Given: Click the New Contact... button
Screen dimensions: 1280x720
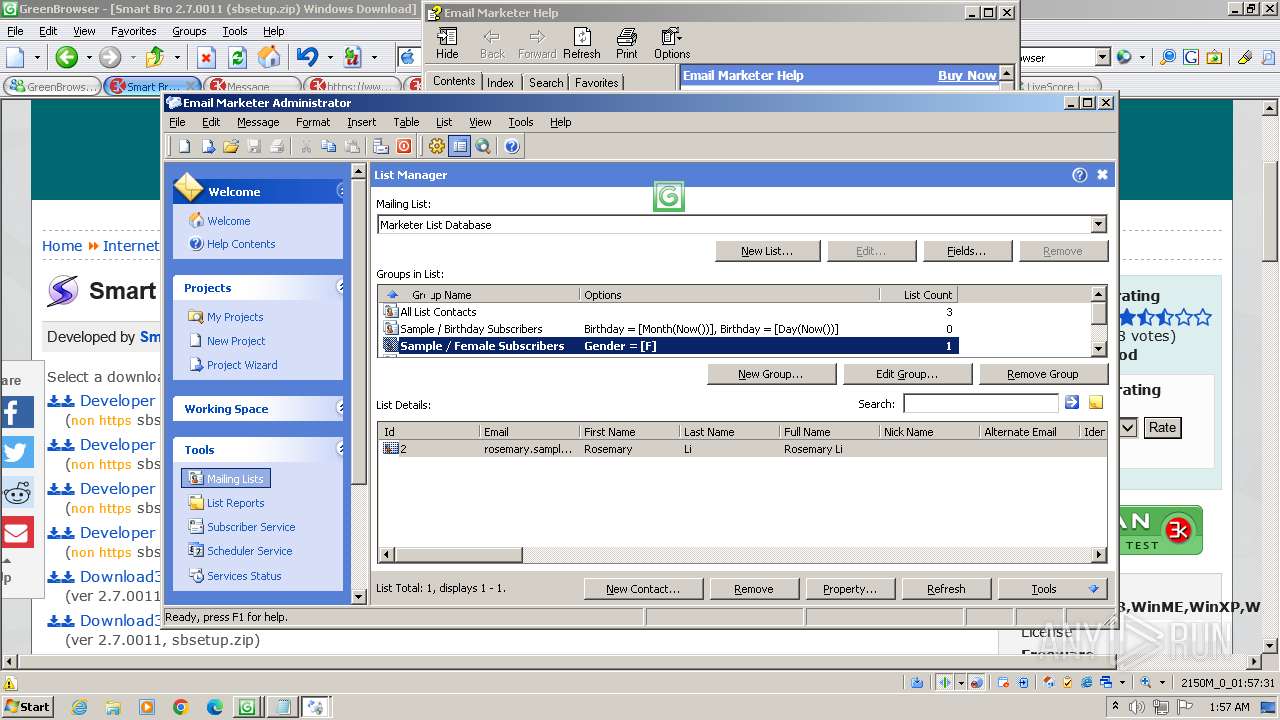Looking at the screenshot, I should point(642,589).
